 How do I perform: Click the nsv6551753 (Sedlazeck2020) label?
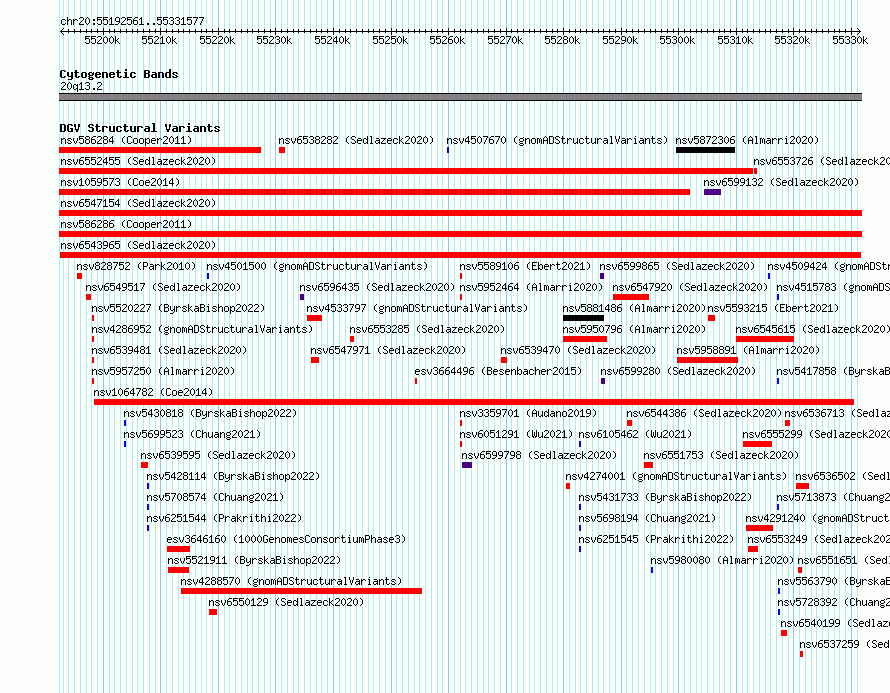point(721,455)
